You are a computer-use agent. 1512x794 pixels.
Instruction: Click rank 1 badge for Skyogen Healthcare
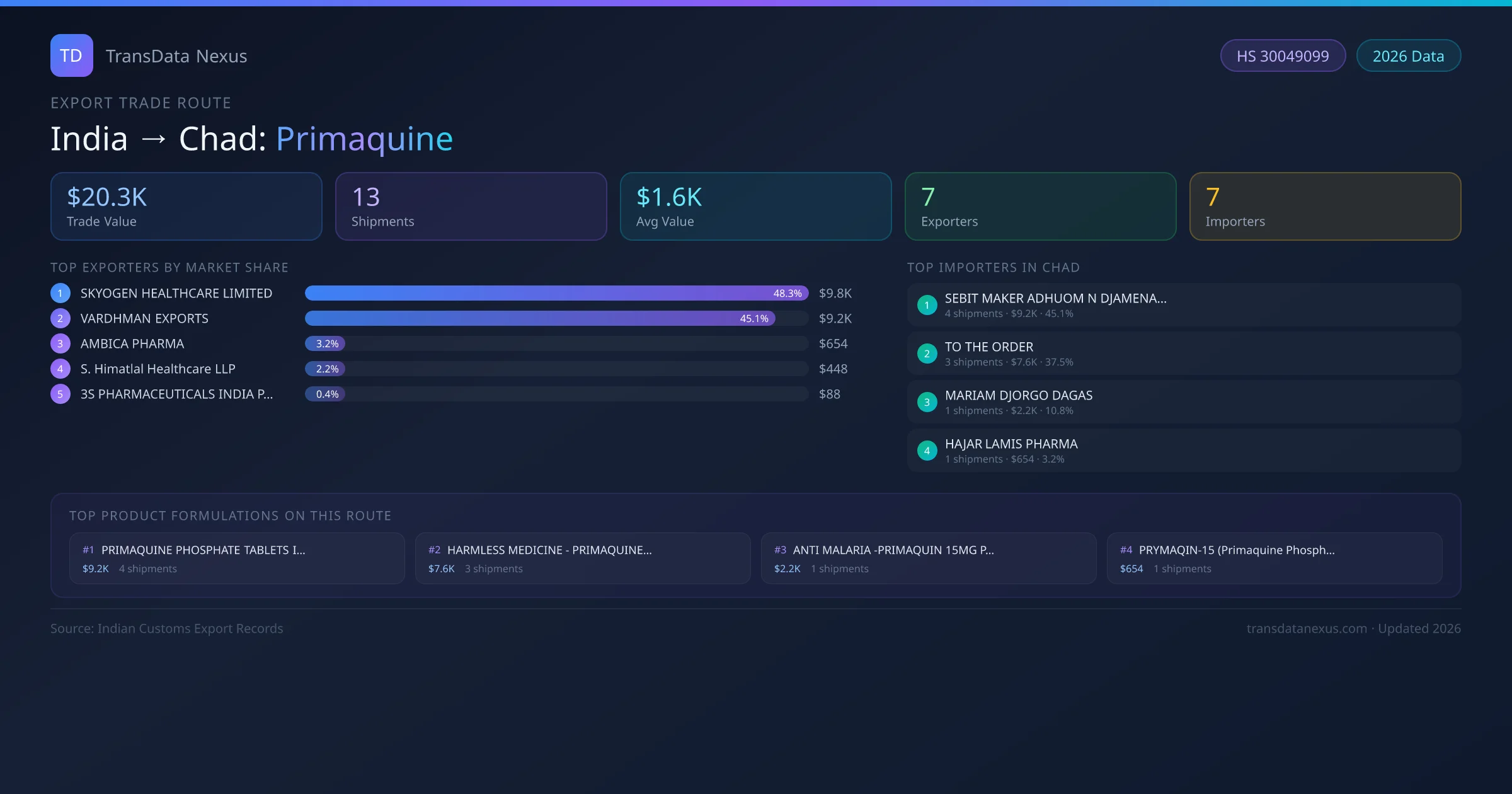[x=60, y=293]
